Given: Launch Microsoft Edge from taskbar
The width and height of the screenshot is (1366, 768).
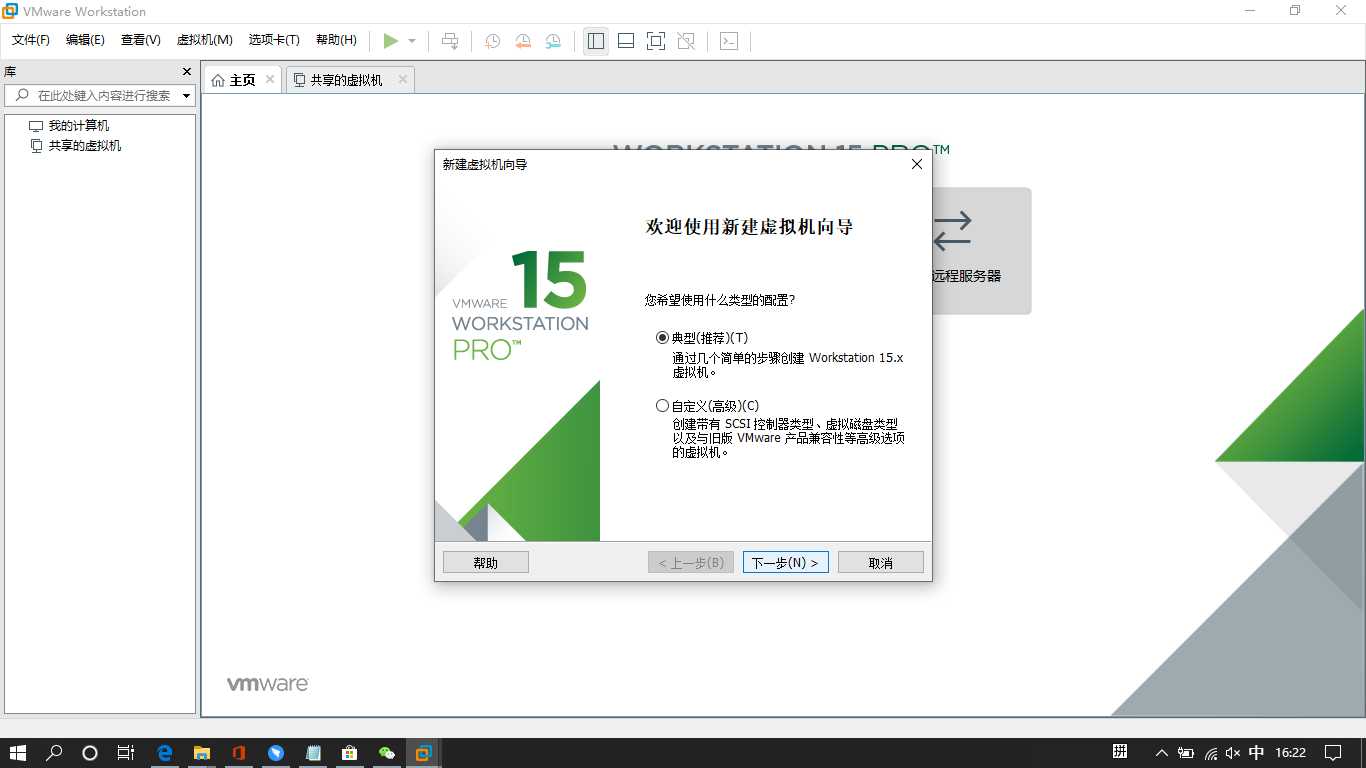Looking at the screenshot, I should [165, 753].
